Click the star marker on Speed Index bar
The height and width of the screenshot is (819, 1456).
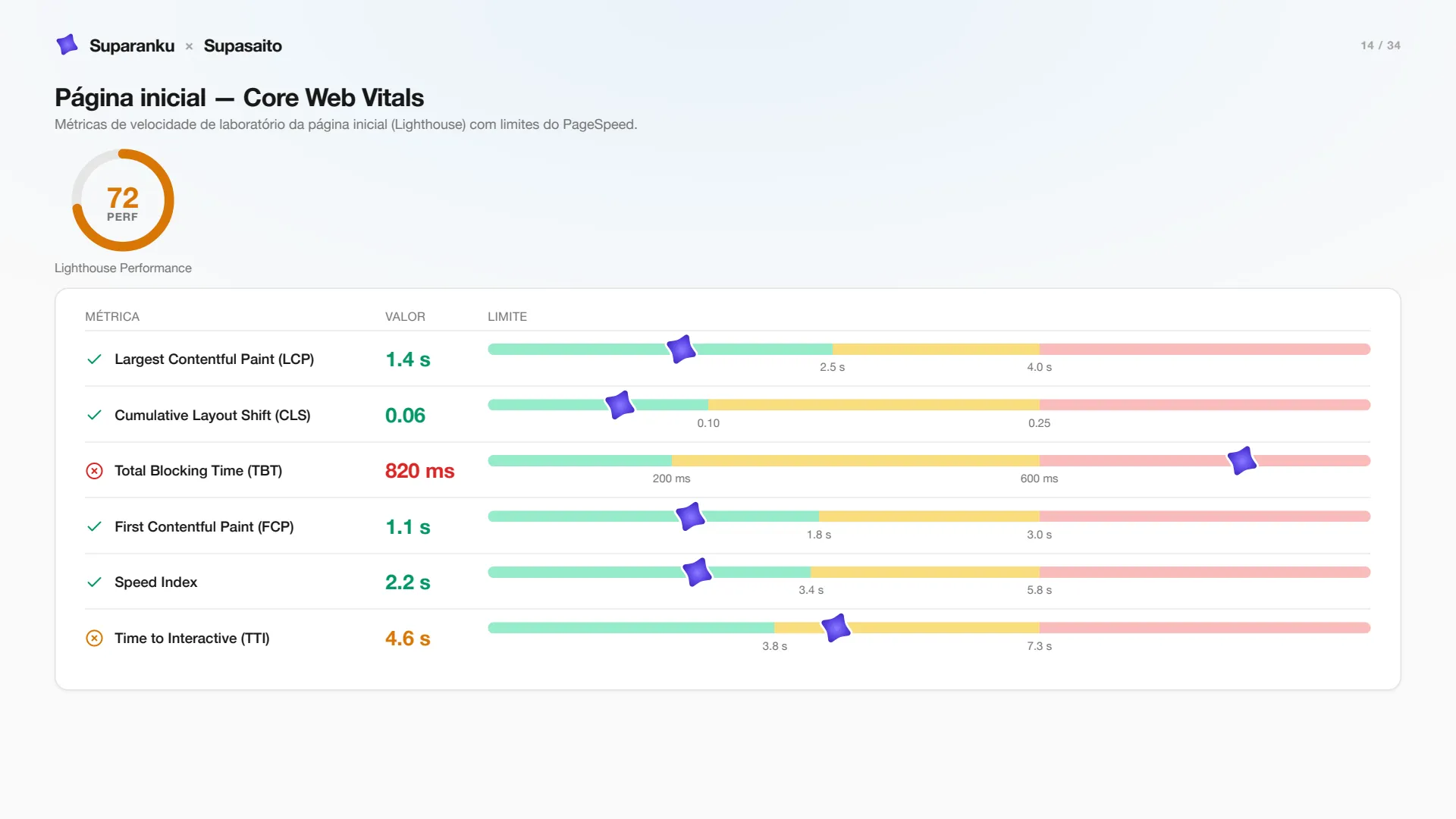pos(697,572)
